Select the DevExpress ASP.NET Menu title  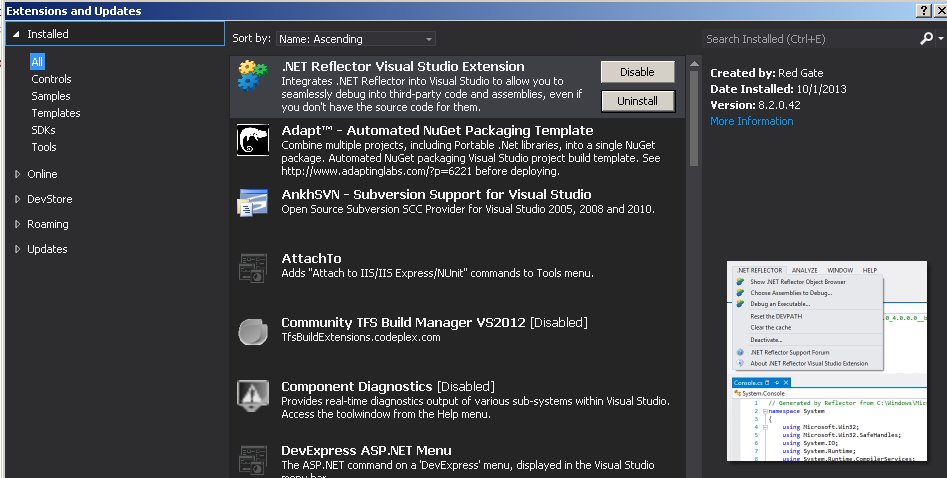366,451
